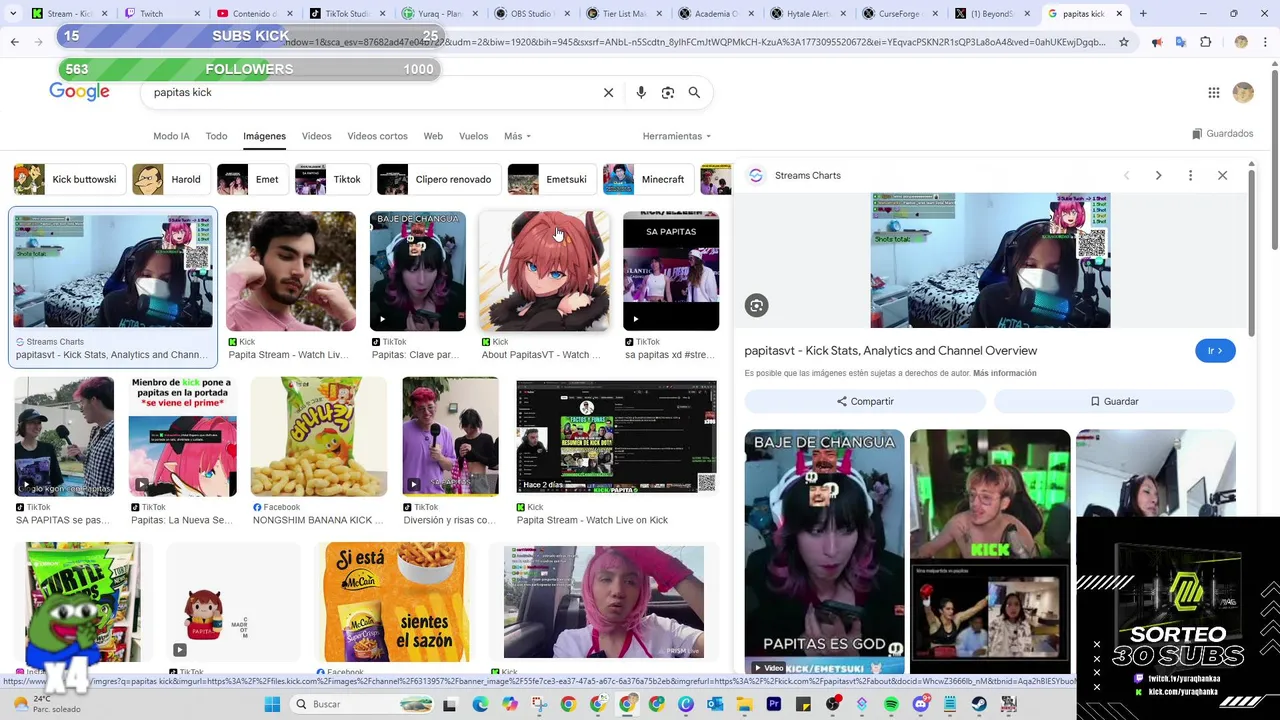The height and width of the screenshot is (720, 1280).
Task: Open Guardados saved items
Action: [1222, 134]
